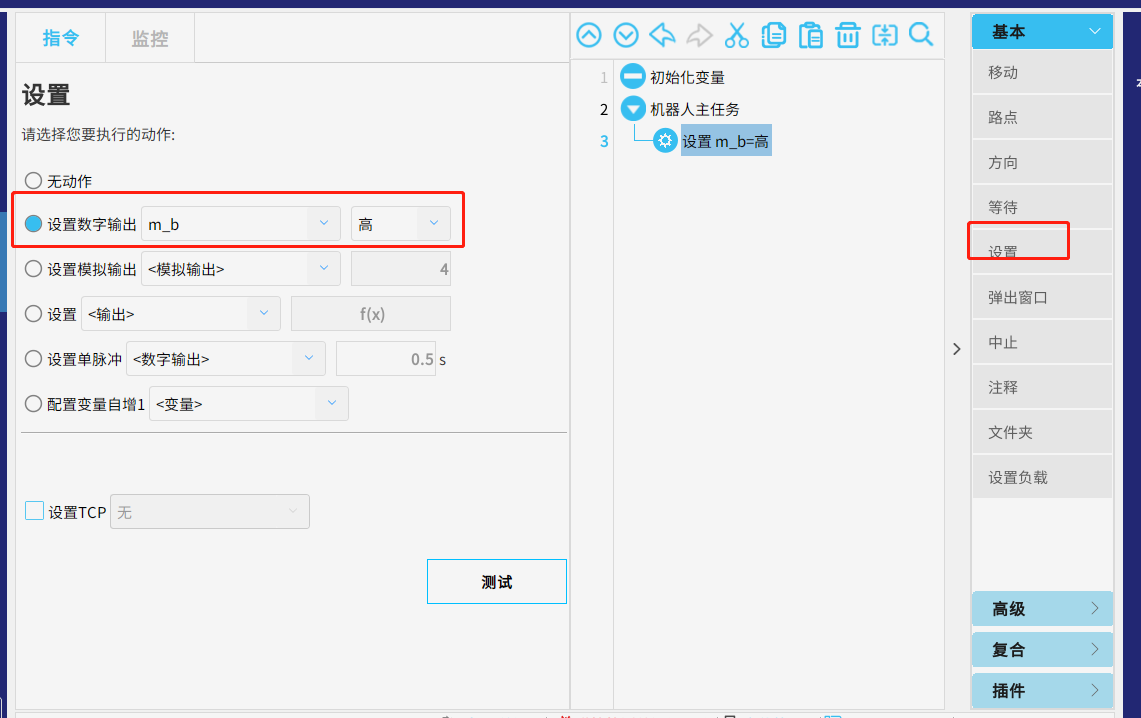Click the paste clipboard icon
This screenshot has width=1141, height=718.
click(810, 36)
